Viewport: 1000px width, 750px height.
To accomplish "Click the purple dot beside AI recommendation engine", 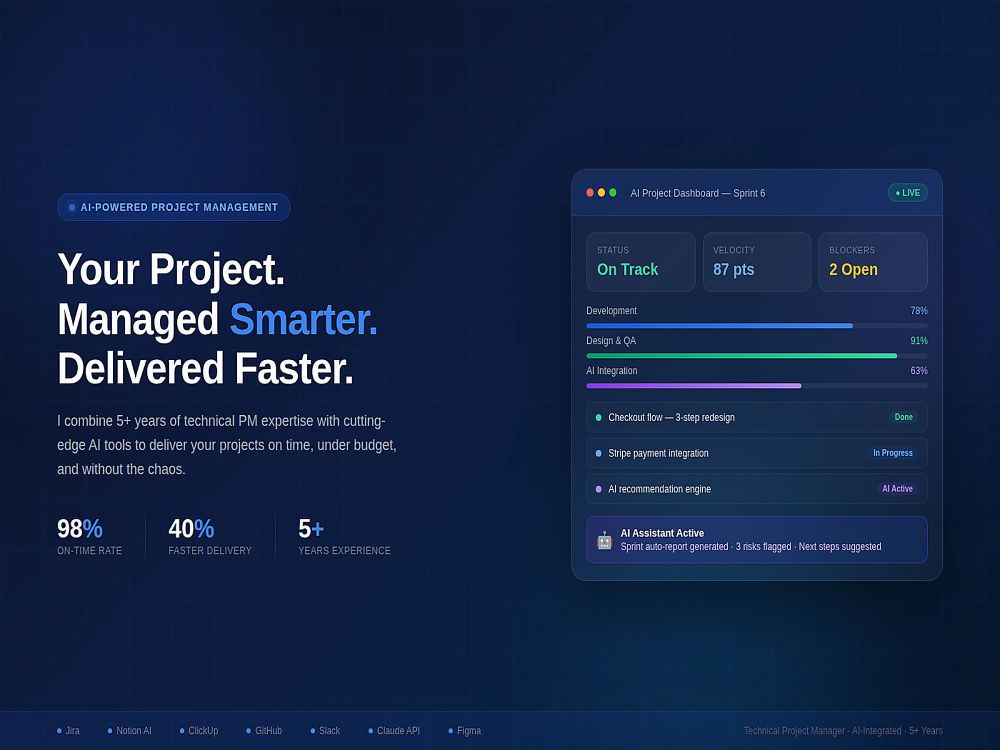I will pyautogui.click(x=598, y=489).
